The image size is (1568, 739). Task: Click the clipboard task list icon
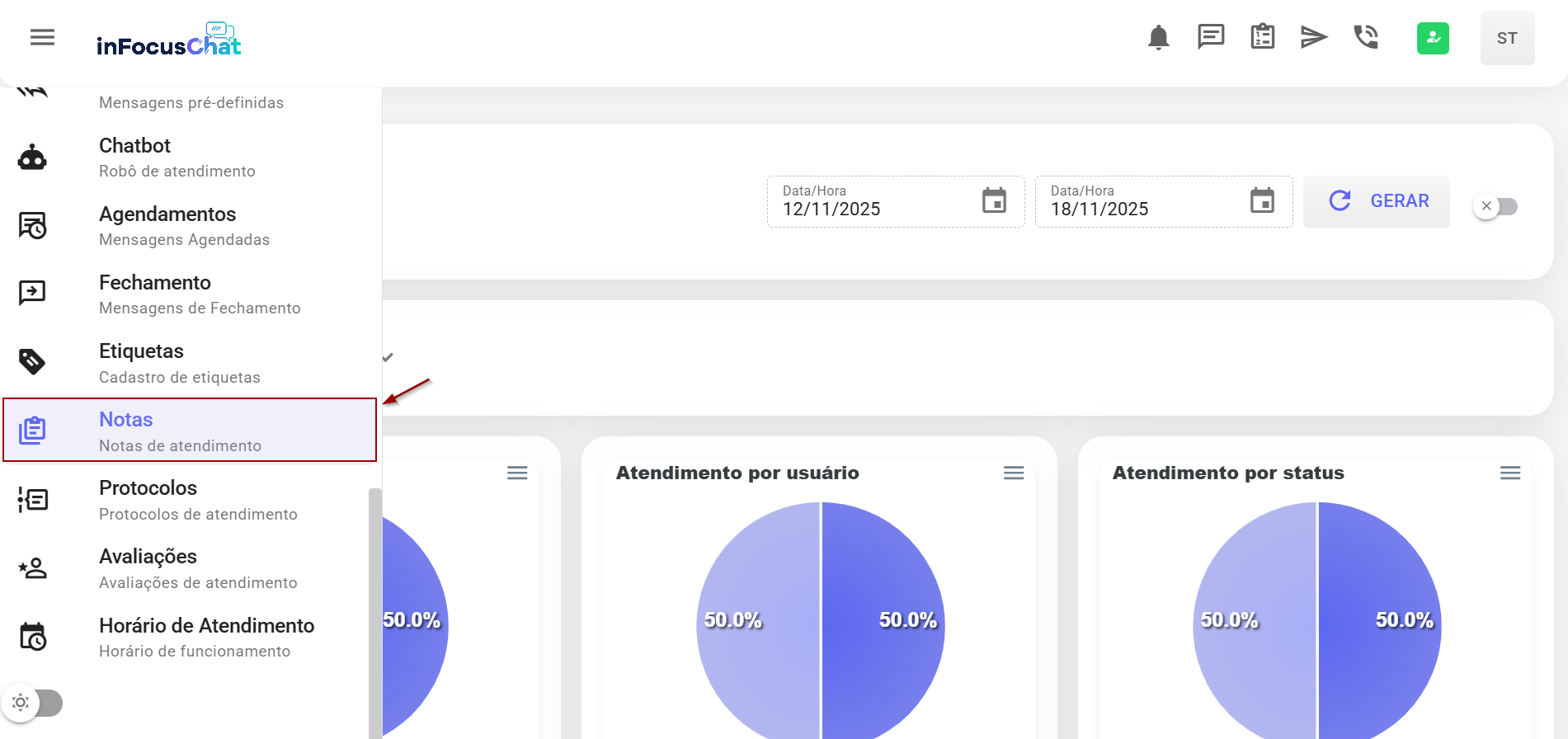pyautogui.click(x=1262, y=37)
